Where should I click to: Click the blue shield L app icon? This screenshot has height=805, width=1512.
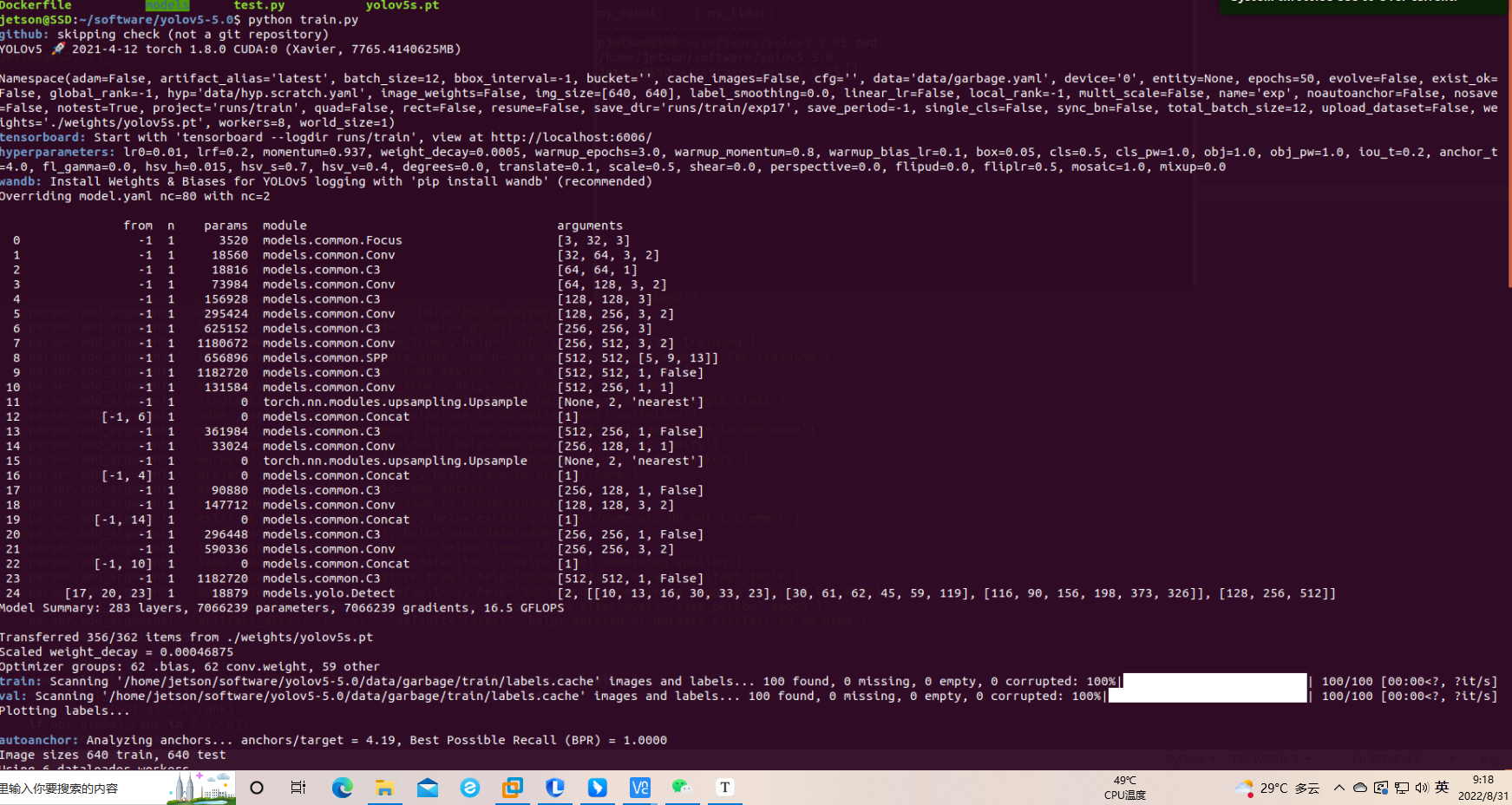tap(555, 788)
